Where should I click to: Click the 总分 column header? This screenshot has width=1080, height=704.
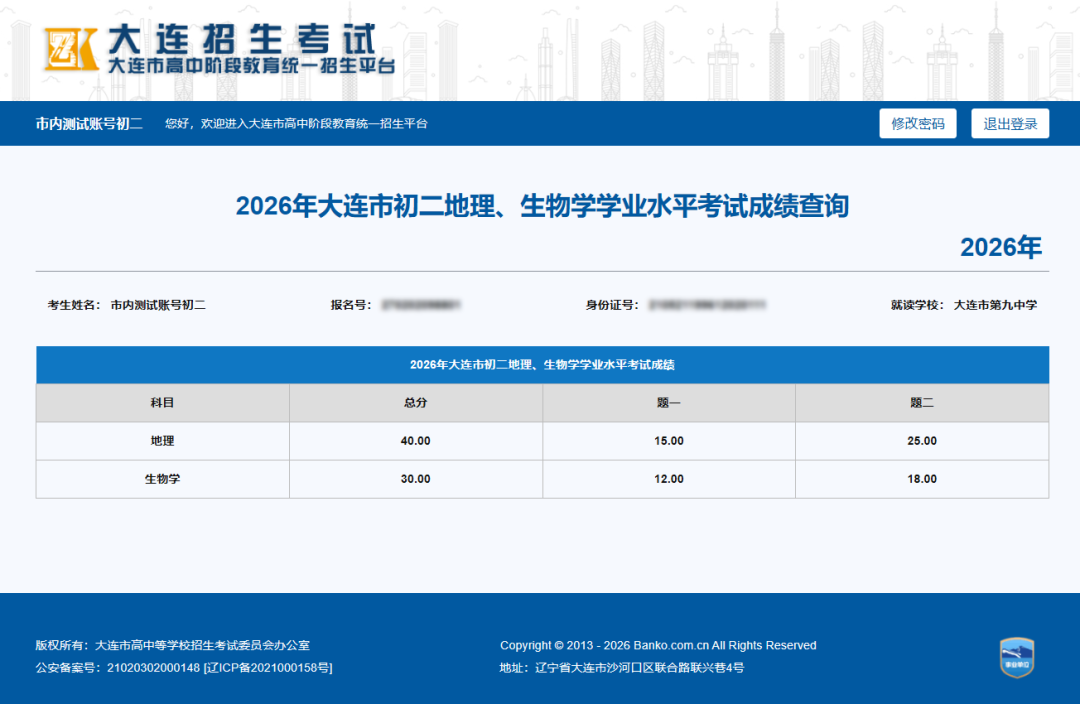(415, 402)
